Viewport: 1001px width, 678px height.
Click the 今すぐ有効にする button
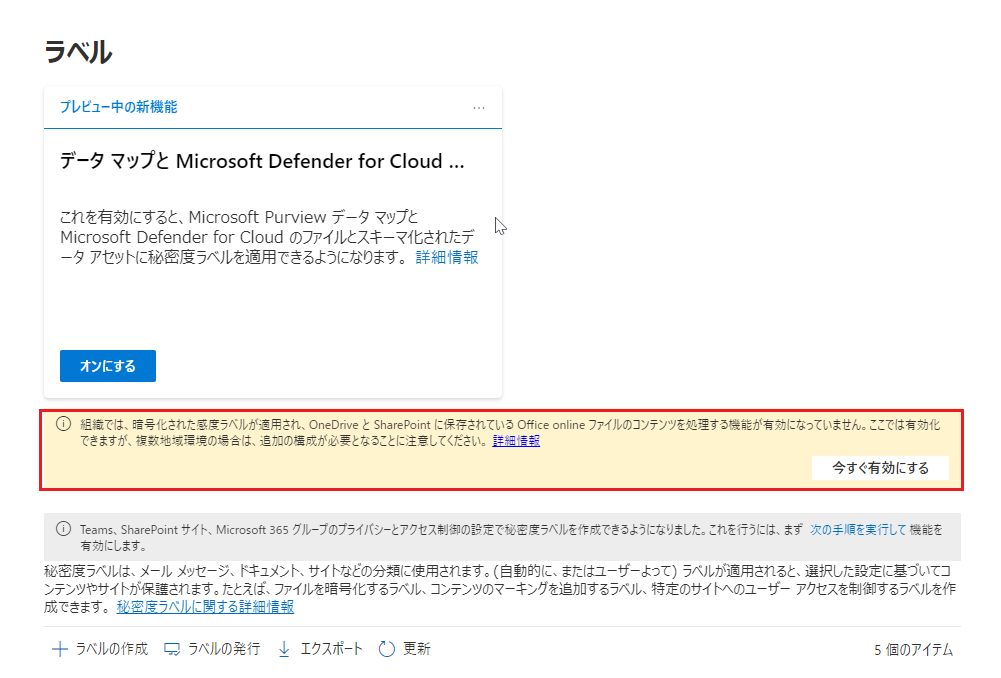pos(880,468)
